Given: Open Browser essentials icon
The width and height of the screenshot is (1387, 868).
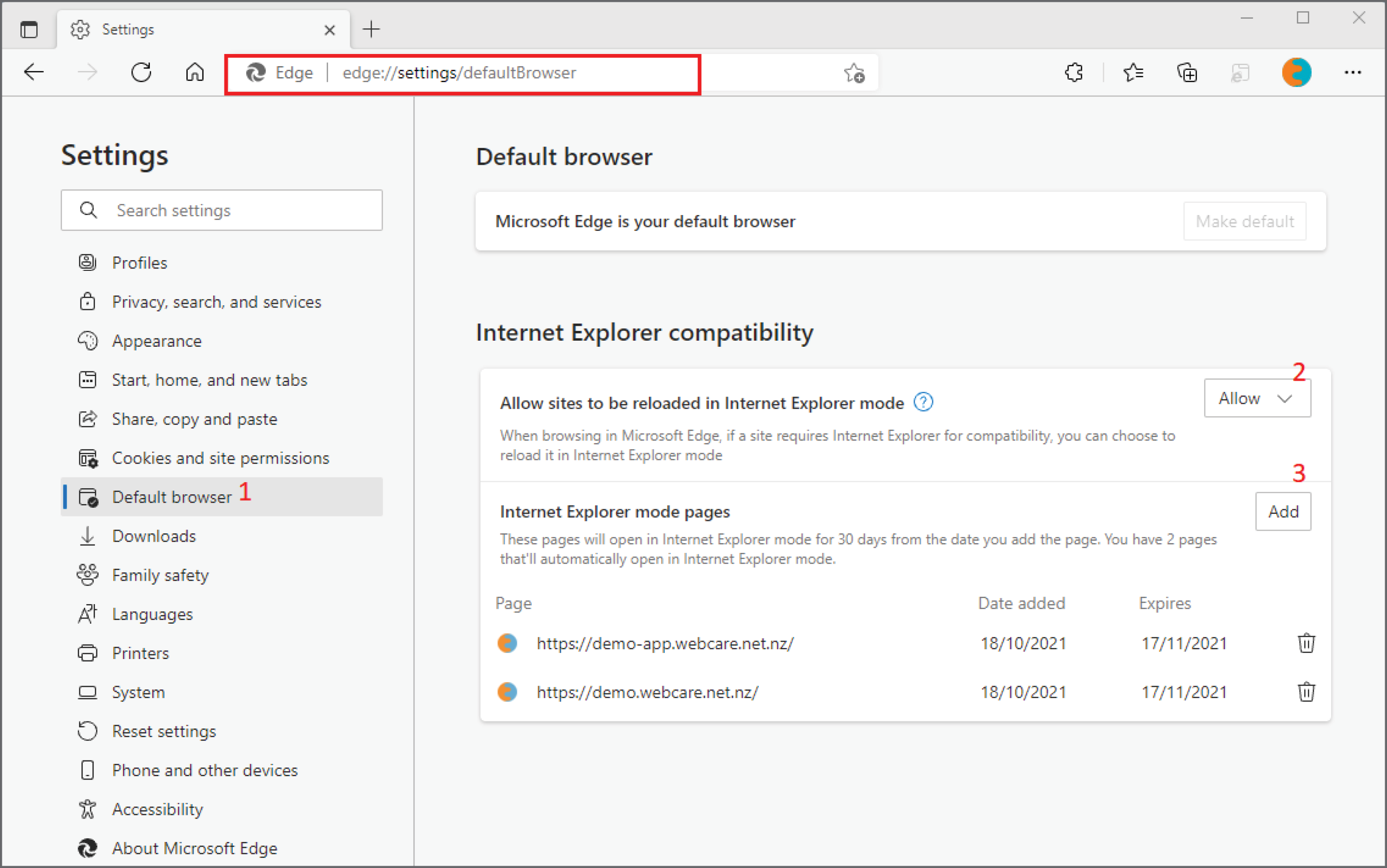Looking at the screenshot, I should tap(1241, 72).
